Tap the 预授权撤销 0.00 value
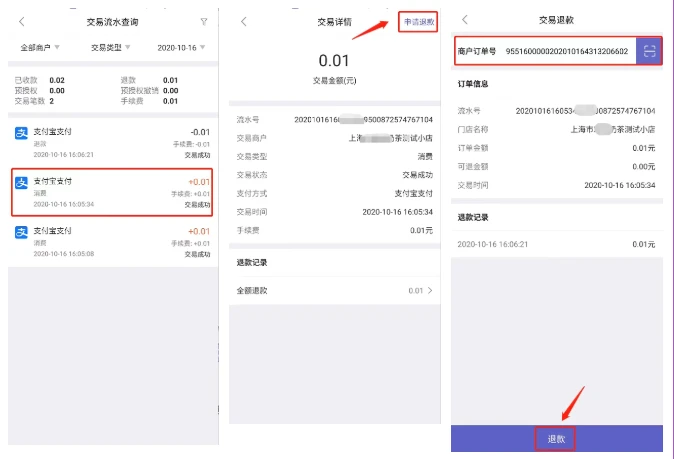This screenshot has height=459, width=674. 171,91
